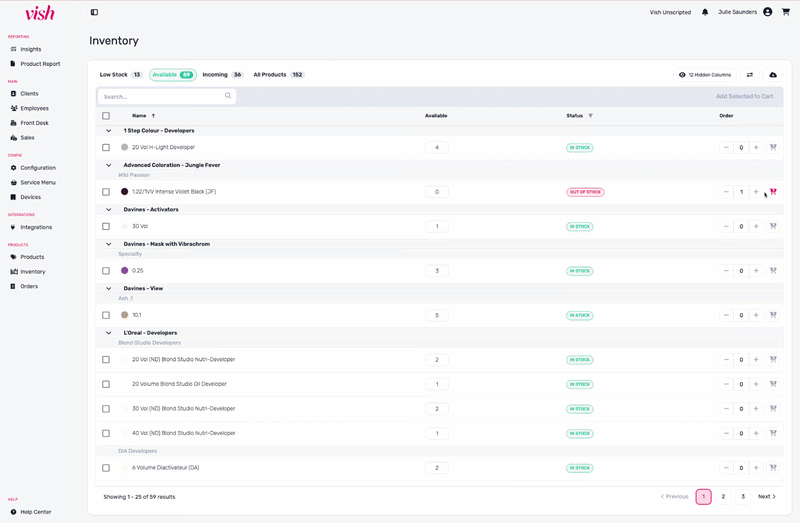Add 1.22/1VV Intense Violet Black to cart
Viewport: 800px width, 523px height.
[x=773, y=191]
